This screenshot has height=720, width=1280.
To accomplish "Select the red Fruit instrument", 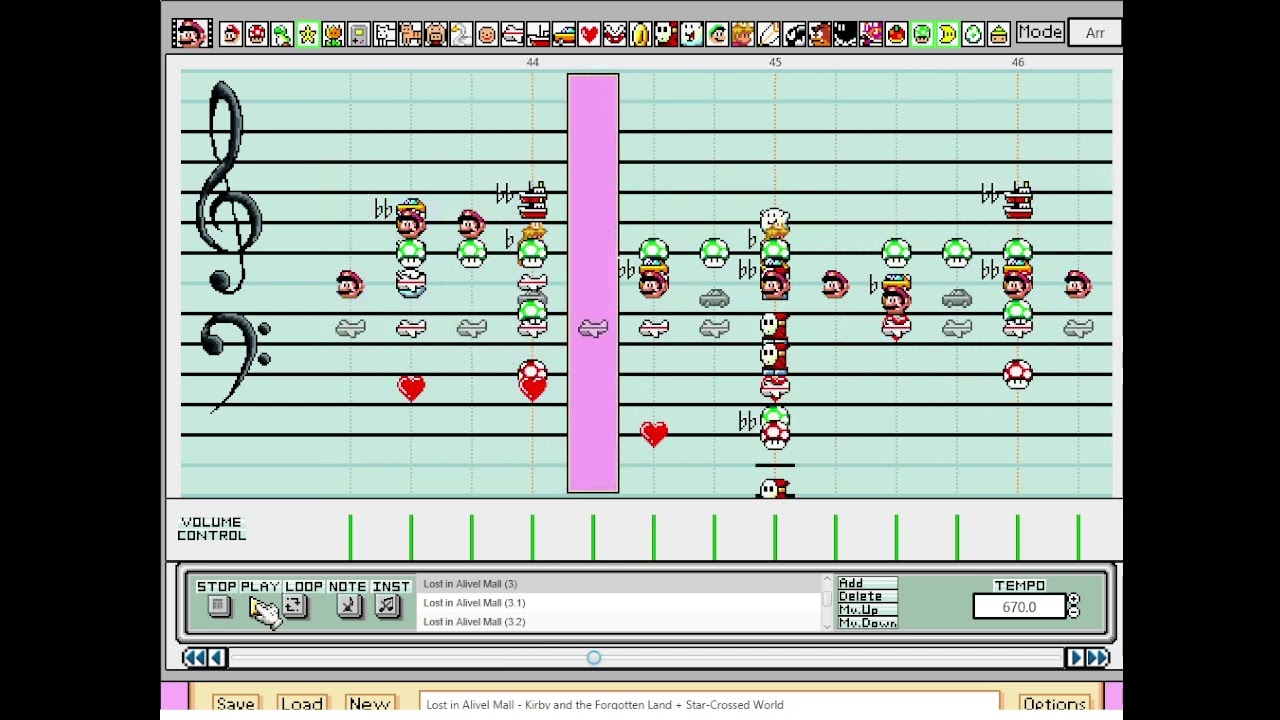I will pyautogui.click(x=896, y=34).
